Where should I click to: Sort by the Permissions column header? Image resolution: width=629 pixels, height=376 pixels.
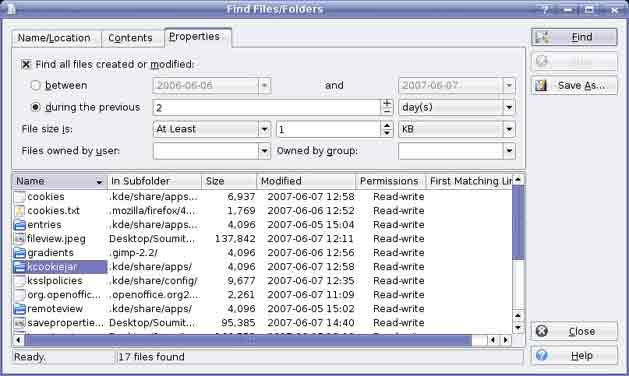(391, 181)
